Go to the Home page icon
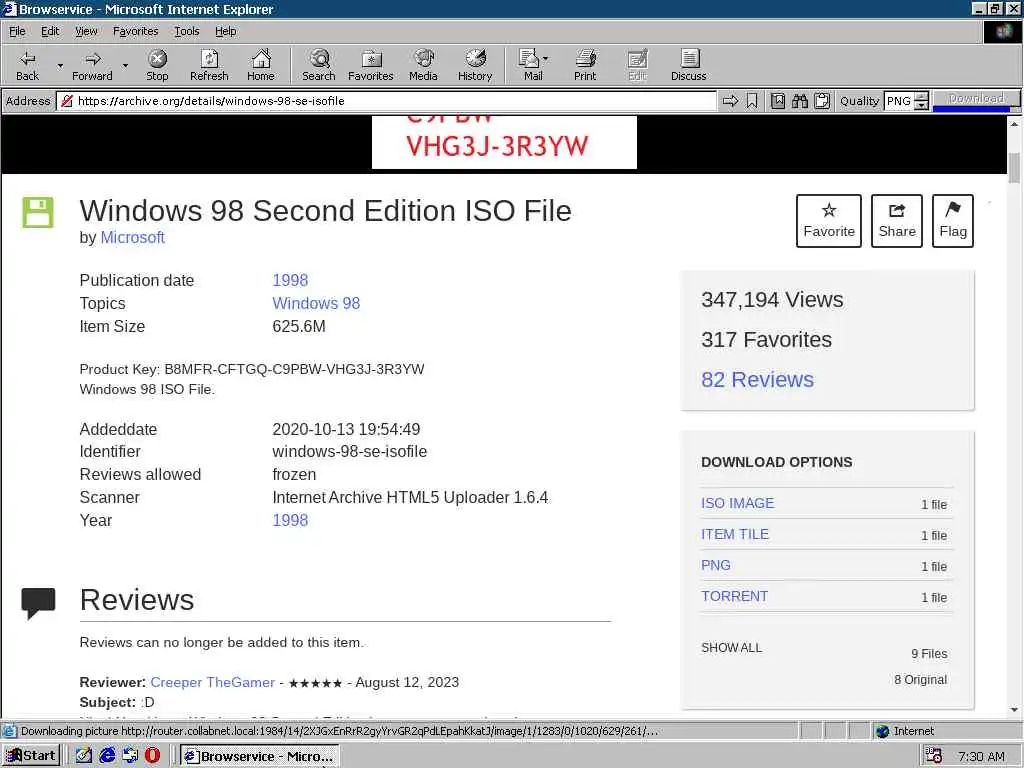Viewport: 1024px width, 768px height. [x=261, y=65]
